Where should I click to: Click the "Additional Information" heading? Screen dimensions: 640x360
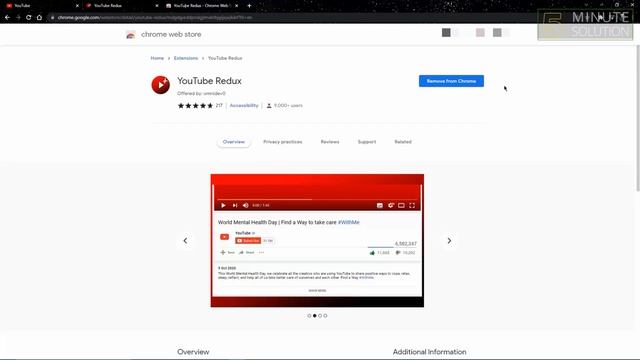pos(429,352)
